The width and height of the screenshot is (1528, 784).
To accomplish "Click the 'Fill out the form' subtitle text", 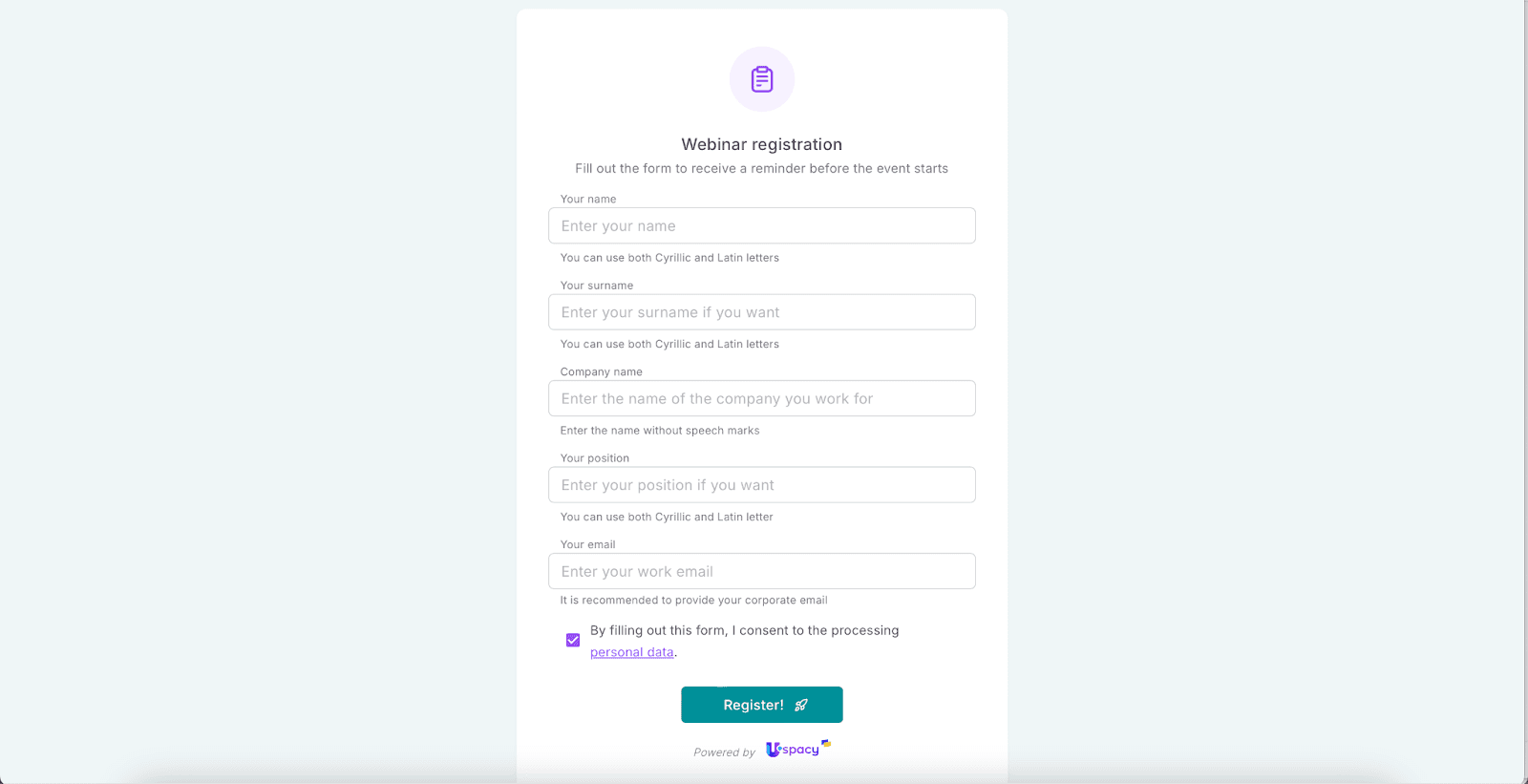I will [x=761, y=169].
